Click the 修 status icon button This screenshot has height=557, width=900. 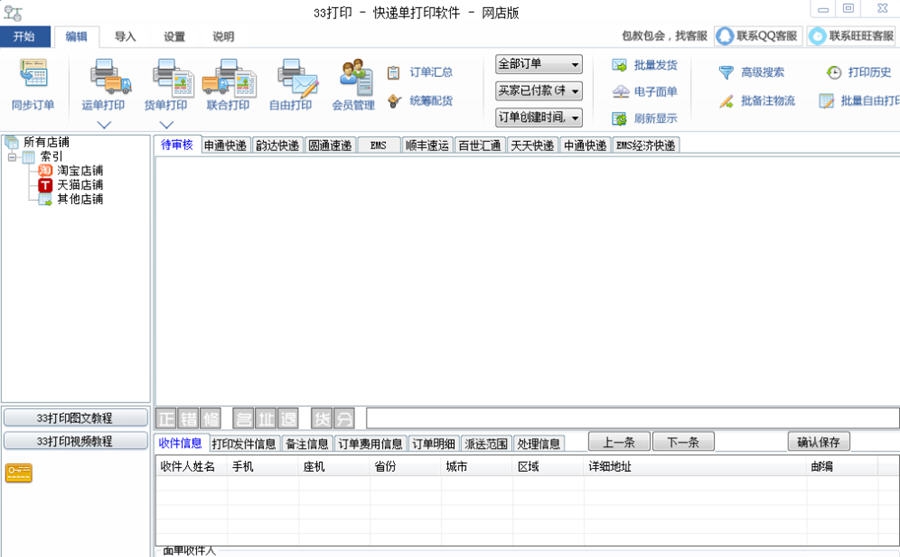coord(210,419)
